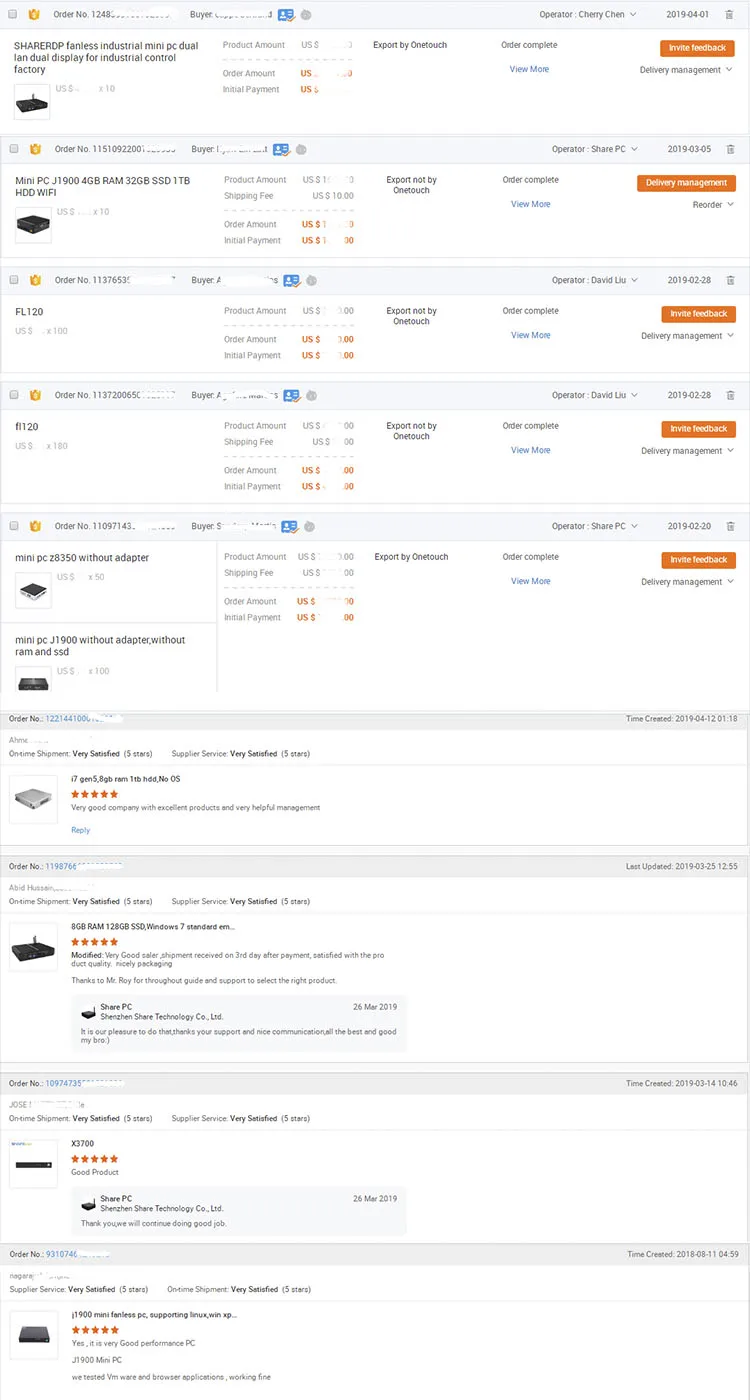This screenshot has width=750, height=1400.
Task: Click Invite feedback on FL120 x 100 order
Action: click(698, 314)
